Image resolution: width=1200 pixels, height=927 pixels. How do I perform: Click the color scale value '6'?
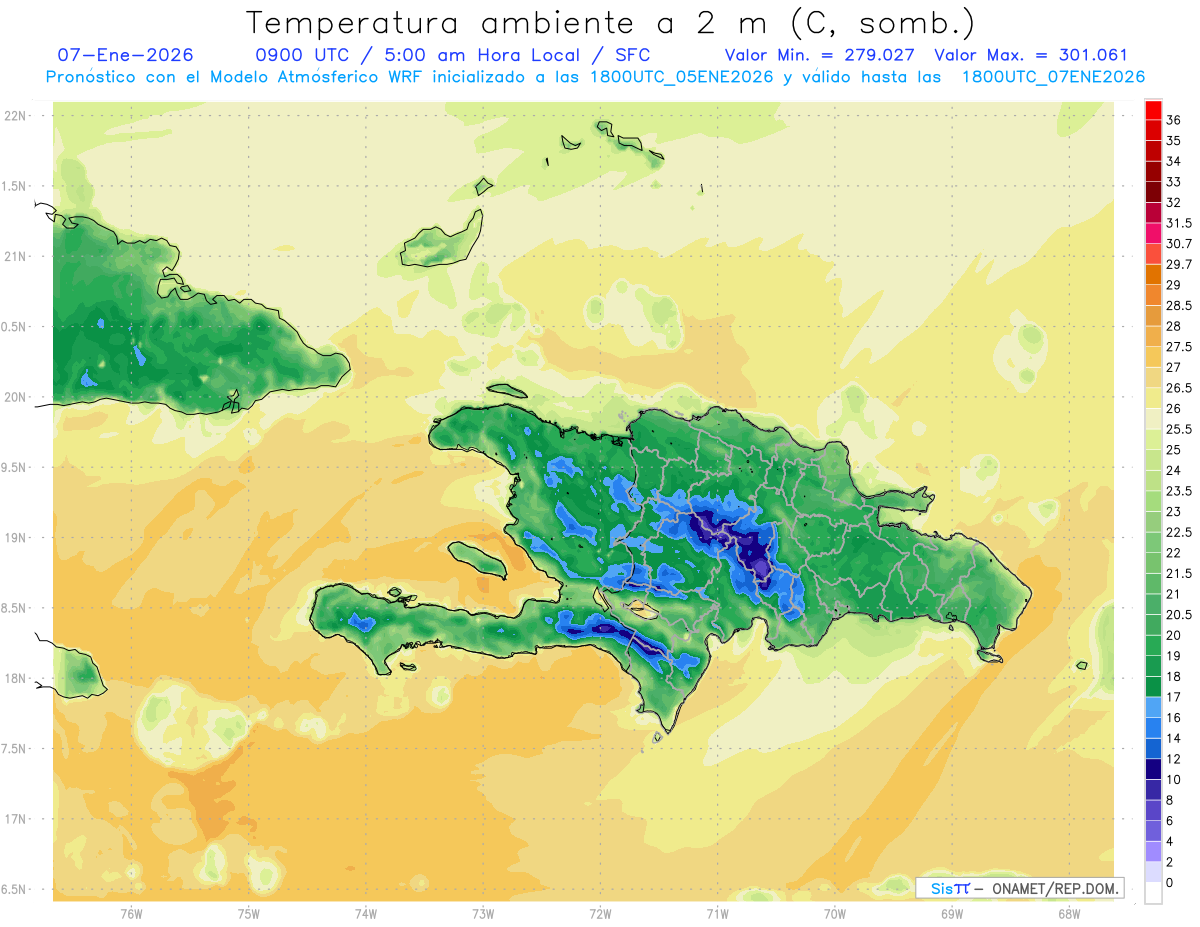[1170, 822]
